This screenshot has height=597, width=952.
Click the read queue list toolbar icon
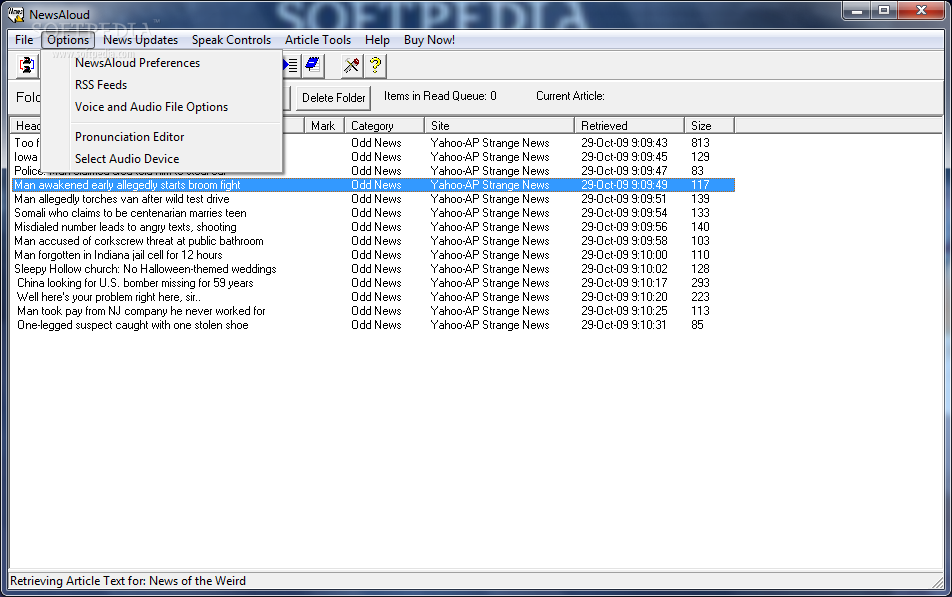click(x=291, y=65)
